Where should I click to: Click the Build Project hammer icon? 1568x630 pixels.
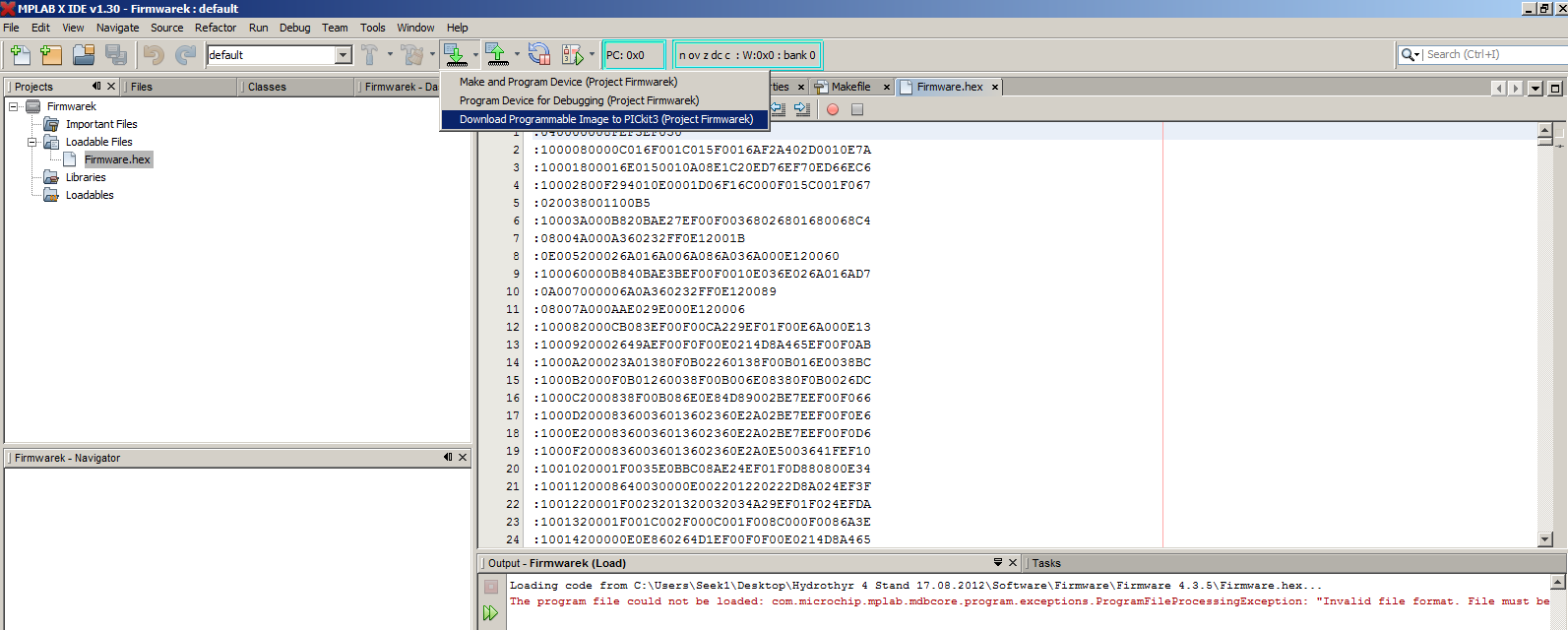370,55
